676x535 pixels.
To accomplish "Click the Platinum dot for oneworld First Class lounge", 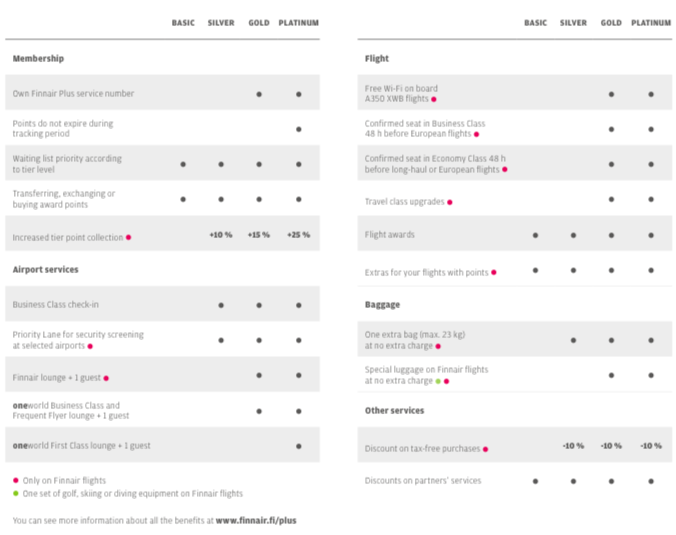I will [298, 446].
